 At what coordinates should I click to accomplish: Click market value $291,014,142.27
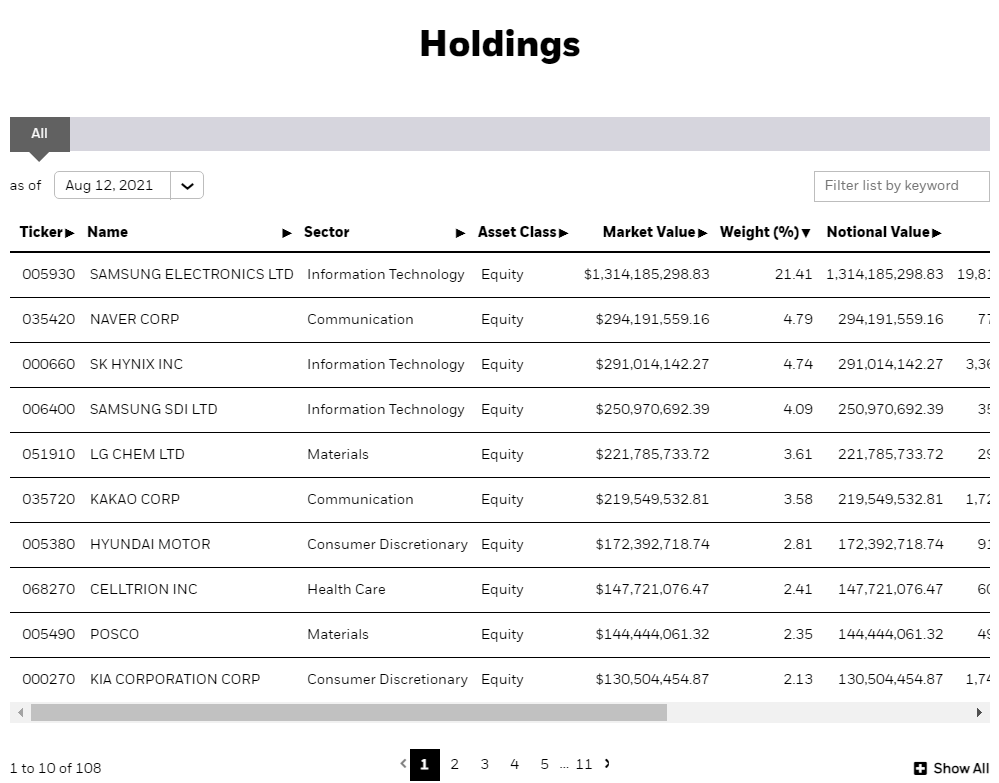[x=652, y=364]
